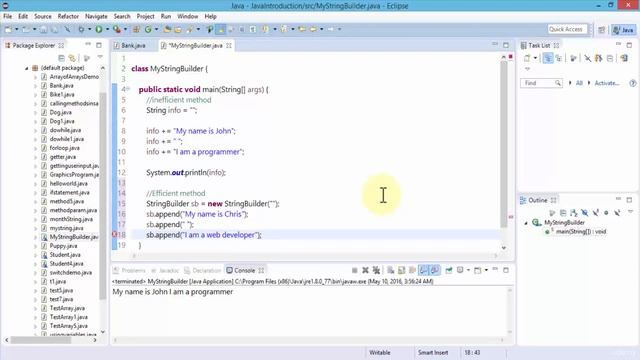Open the New Task dropdown arrow in Task List
The width and height of the screenshot is (640, 360).
click(x=535, y=58)
